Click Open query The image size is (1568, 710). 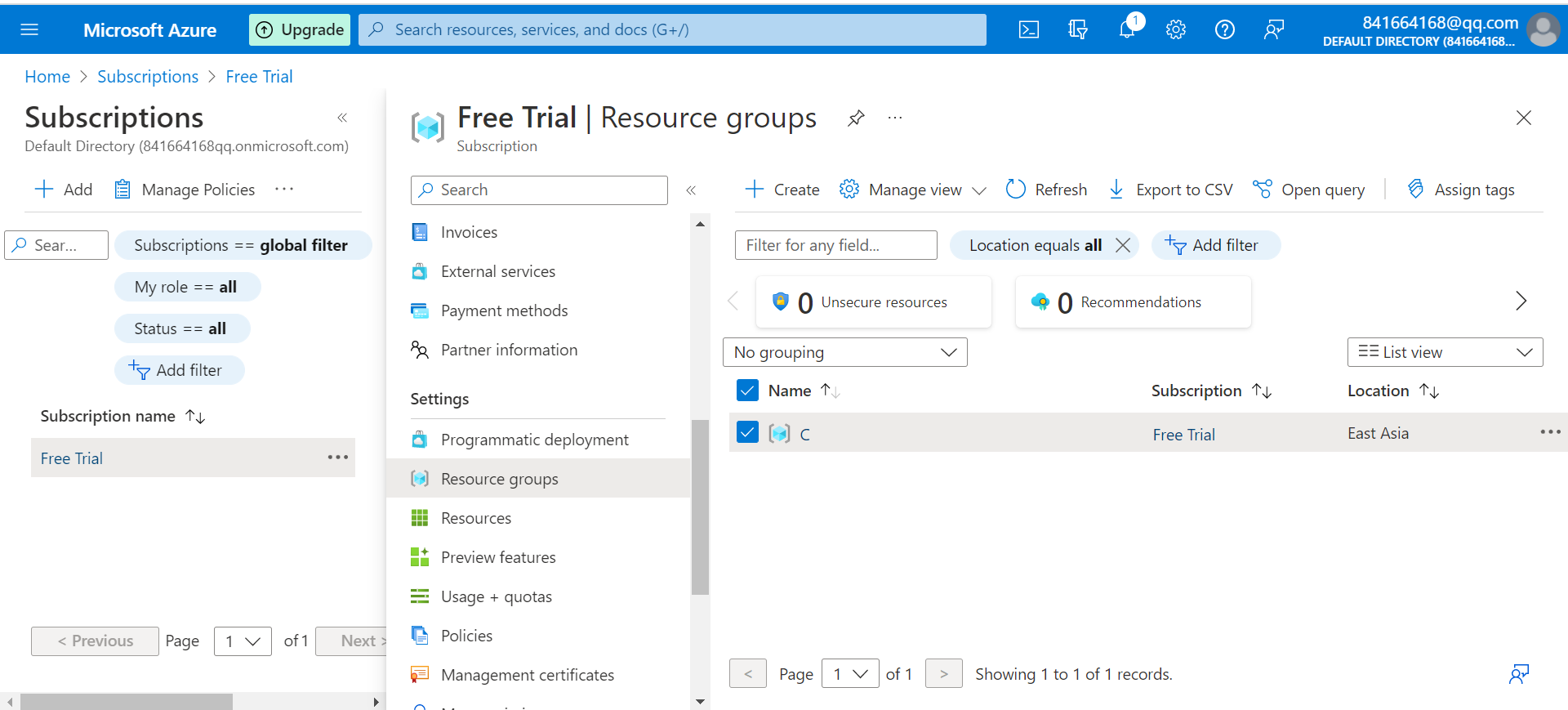tap(1308, 190)
